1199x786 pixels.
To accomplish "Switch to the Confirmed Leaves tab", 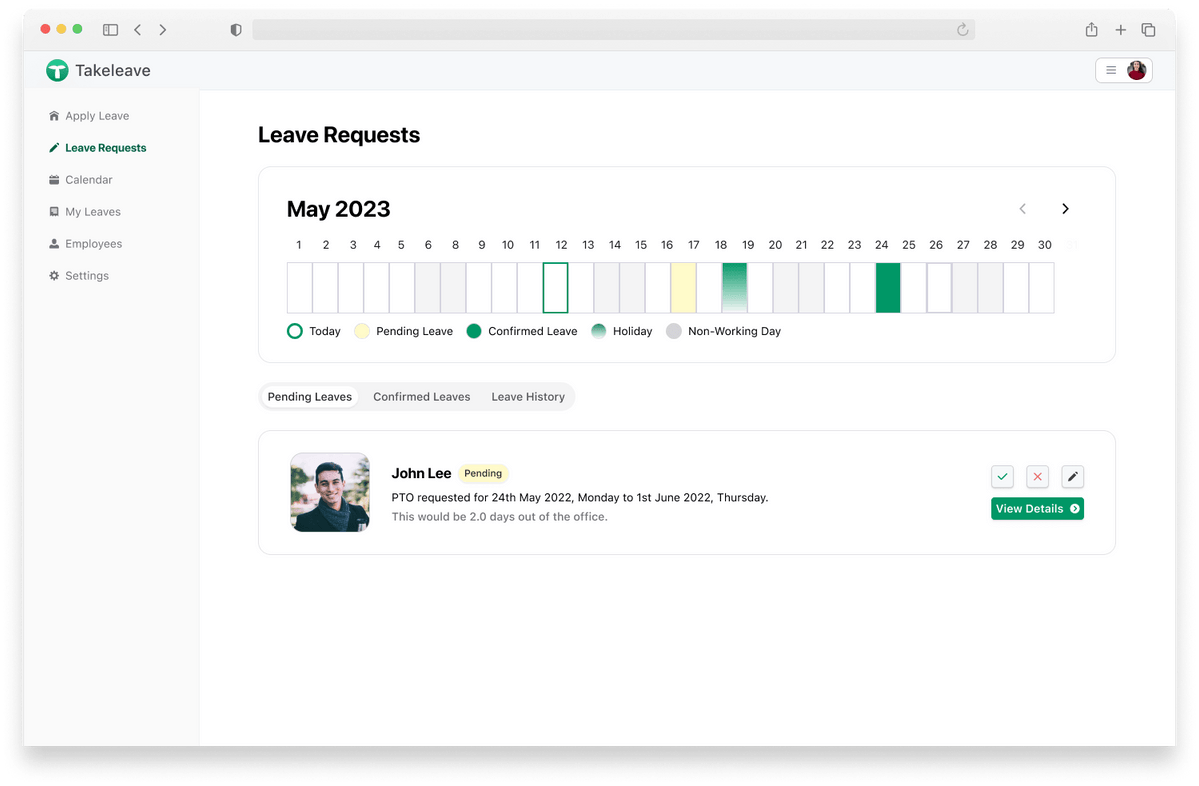I will click(421, 397).
